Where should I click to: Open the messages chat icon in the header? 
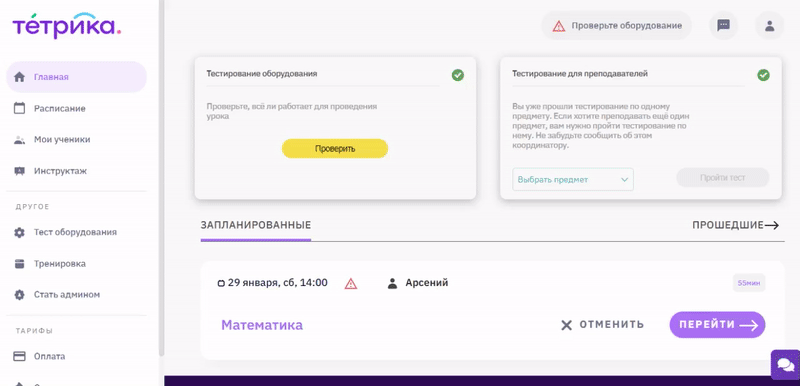tap(723, 25)
